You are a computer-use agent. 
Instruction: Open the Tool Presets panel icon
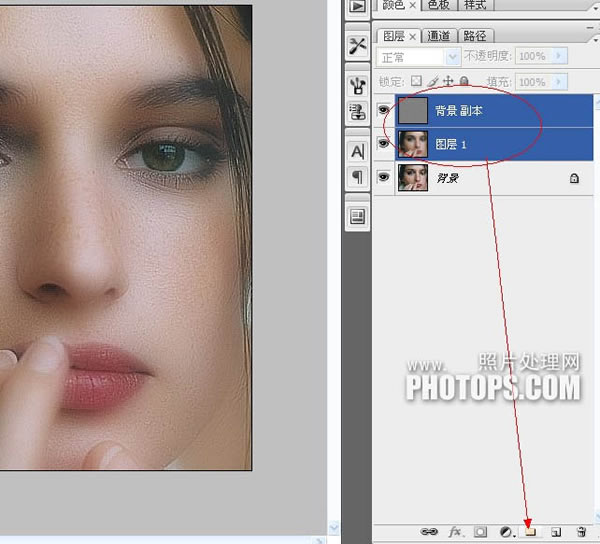coord(357,46)
